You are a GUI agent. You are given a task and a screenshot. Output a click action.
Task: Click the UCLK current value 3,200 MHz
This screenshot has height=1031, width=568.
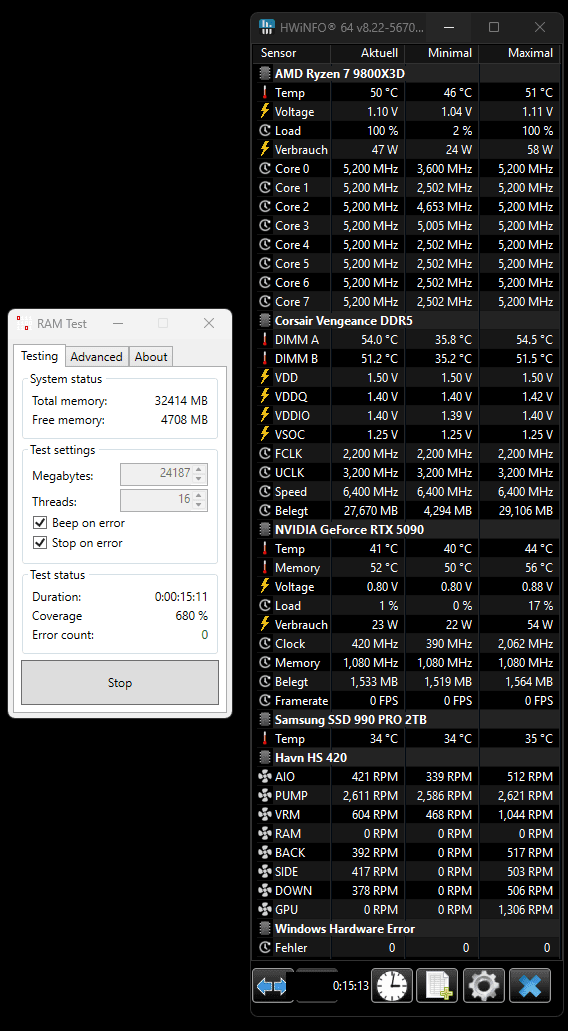point(370,473)
